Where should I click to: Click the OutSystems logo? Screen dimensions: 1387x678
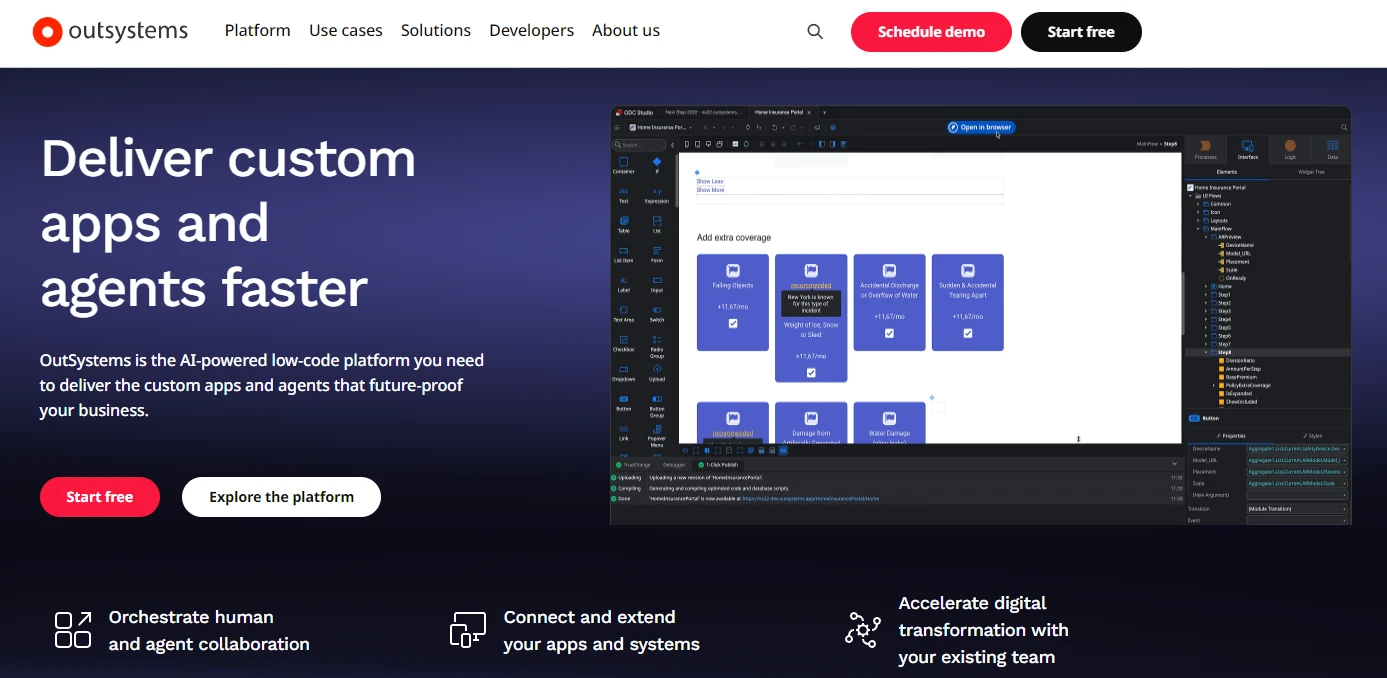(110, 31)
